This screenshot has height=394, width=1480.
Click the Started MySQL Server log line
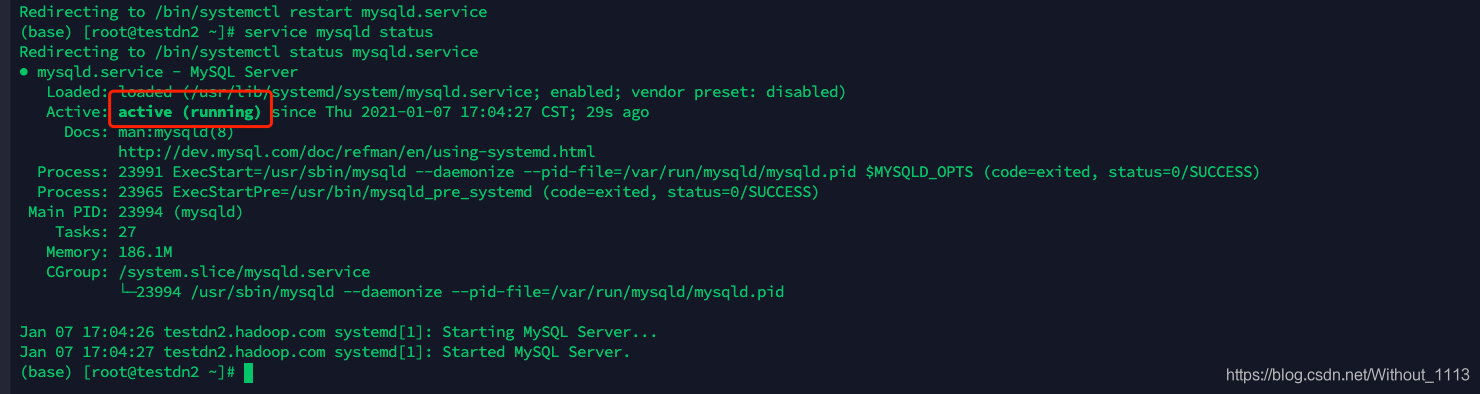pyautogui.click(x=325, y=352)
